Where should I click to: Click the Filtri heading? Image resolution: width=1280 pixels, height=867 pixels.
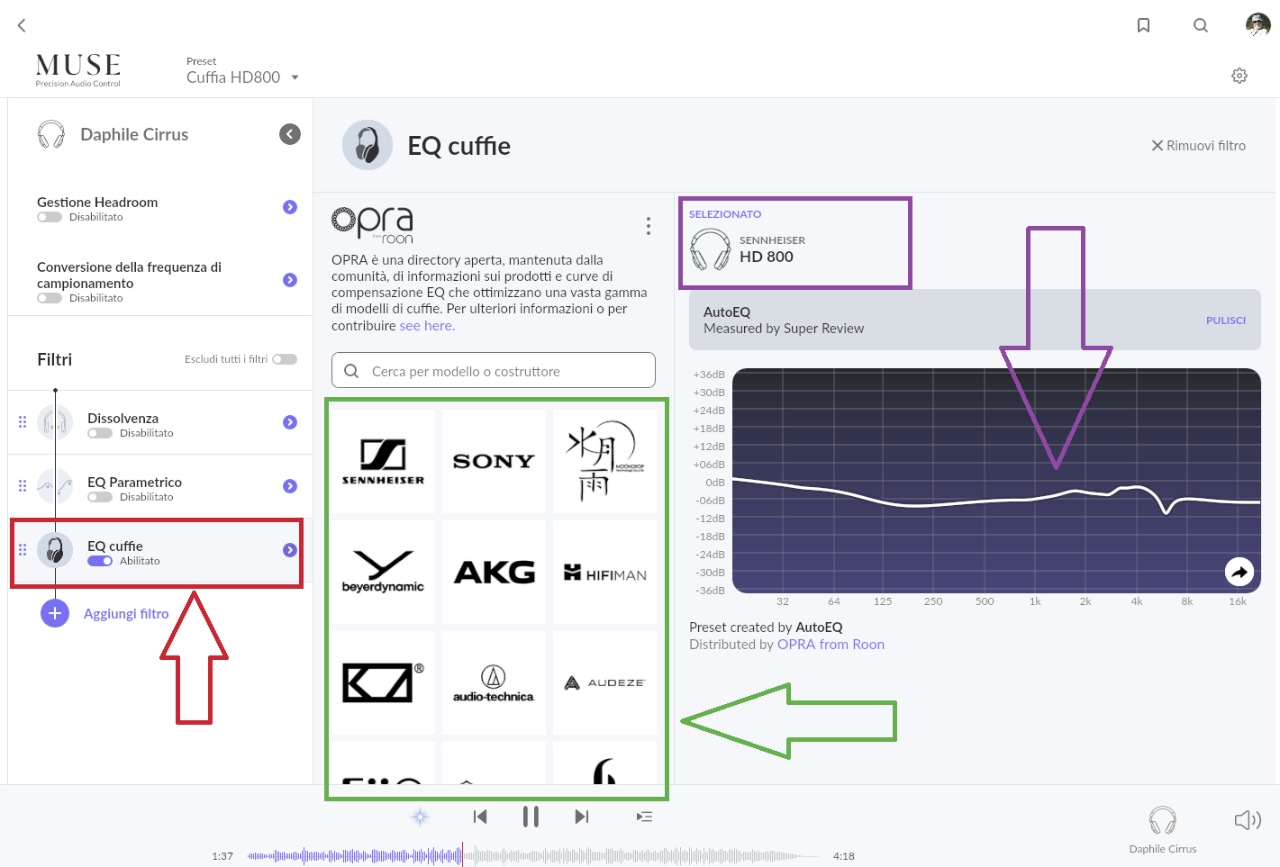55,359
